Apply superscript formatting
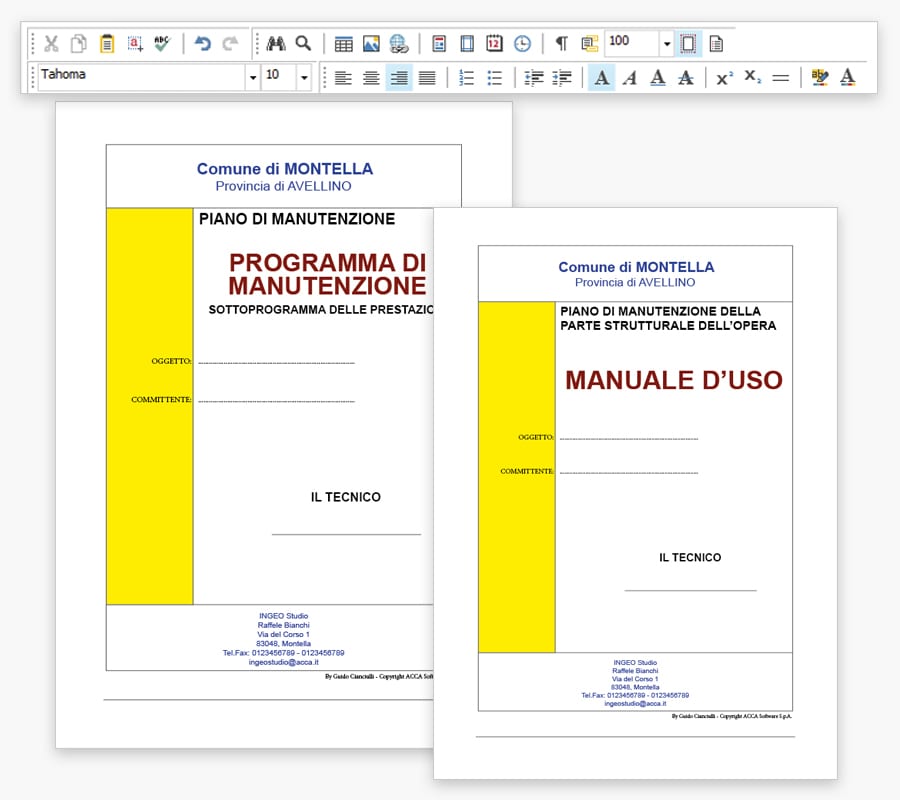Image resolution: width=900 pixels, height=800 pixels. 724,78
